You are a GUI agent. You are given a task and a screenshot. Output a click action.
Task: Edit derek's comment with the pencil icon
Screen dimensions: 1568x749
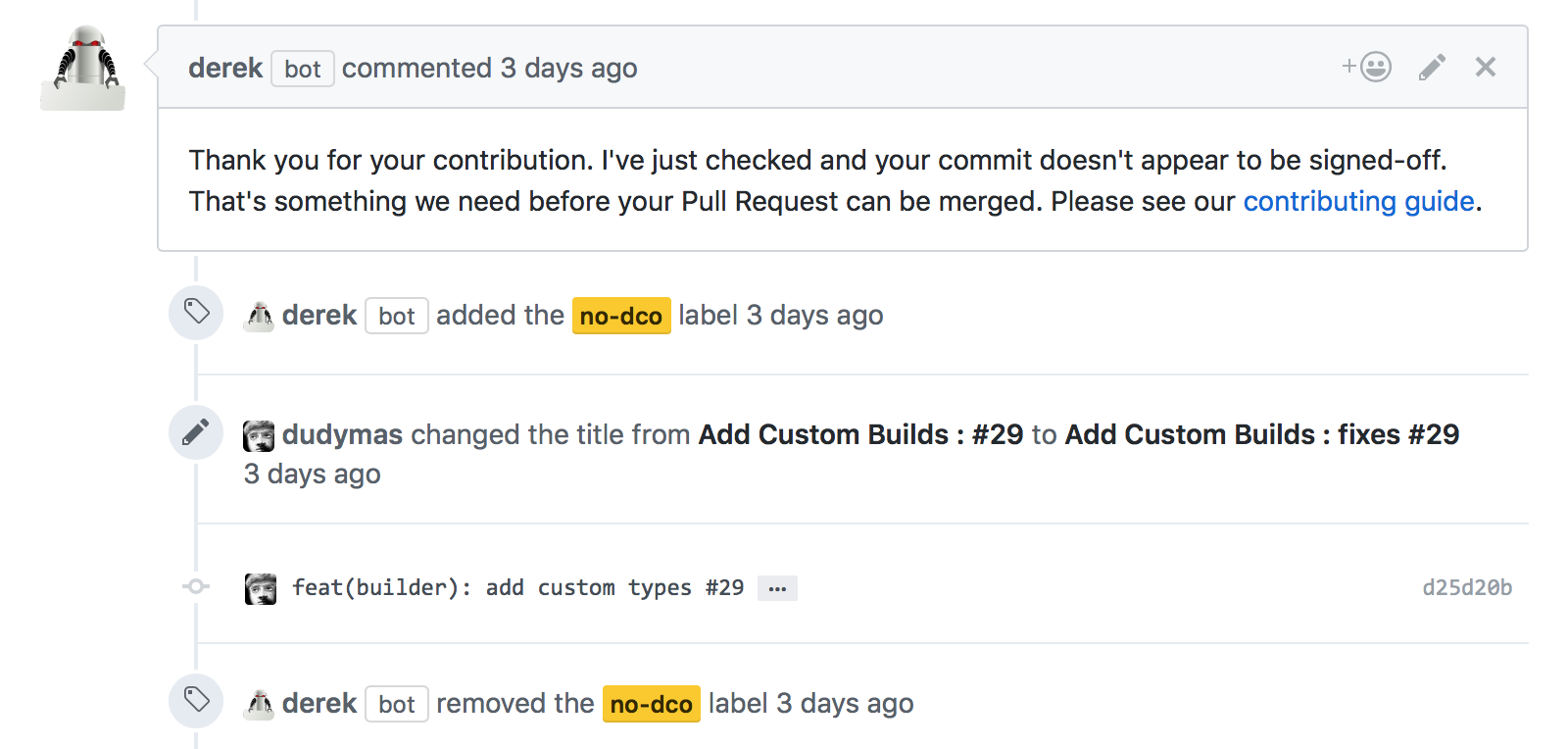[1432, 67]
